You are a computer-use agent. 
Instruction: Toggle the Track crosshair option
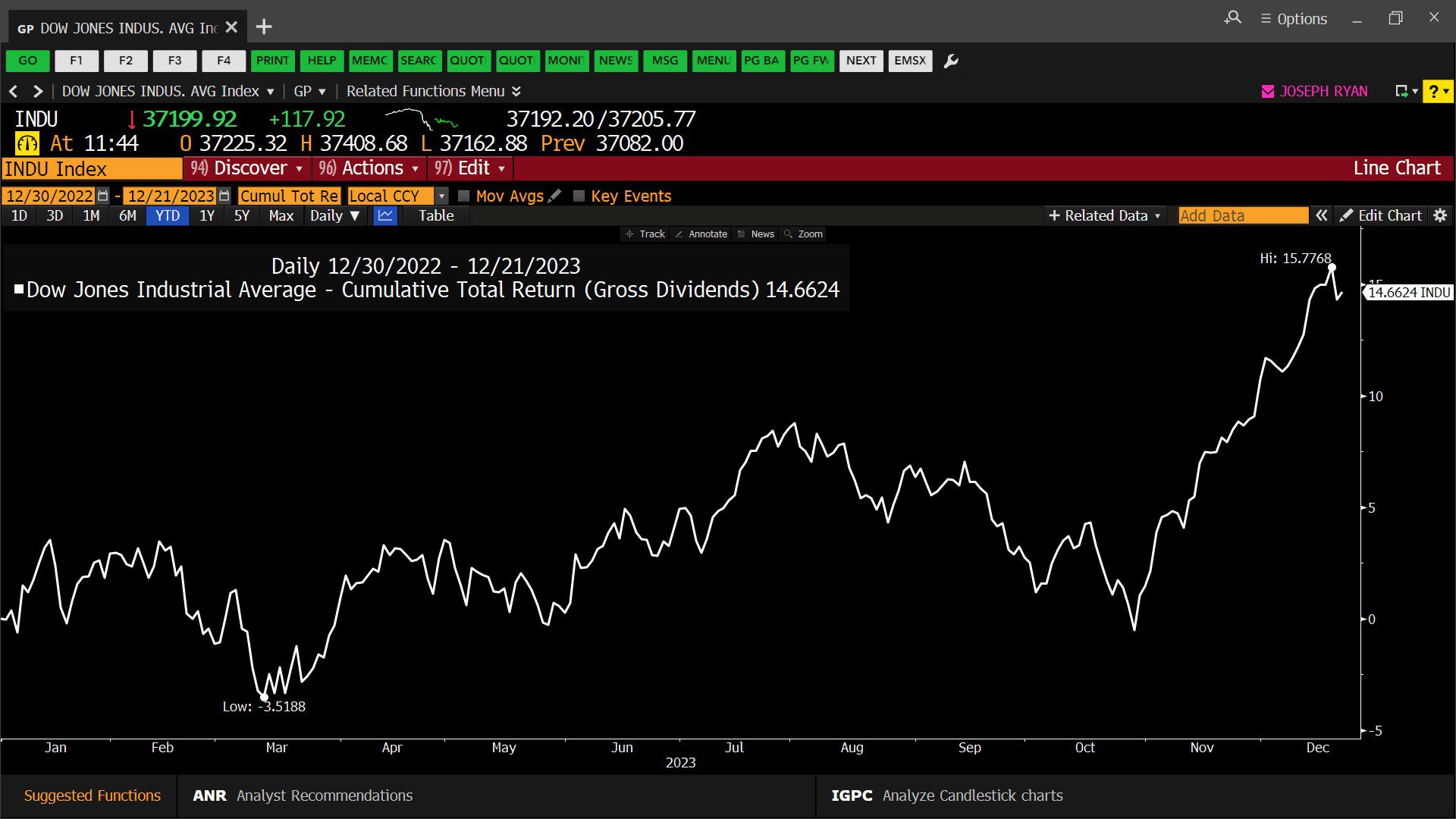pos(645,234)
